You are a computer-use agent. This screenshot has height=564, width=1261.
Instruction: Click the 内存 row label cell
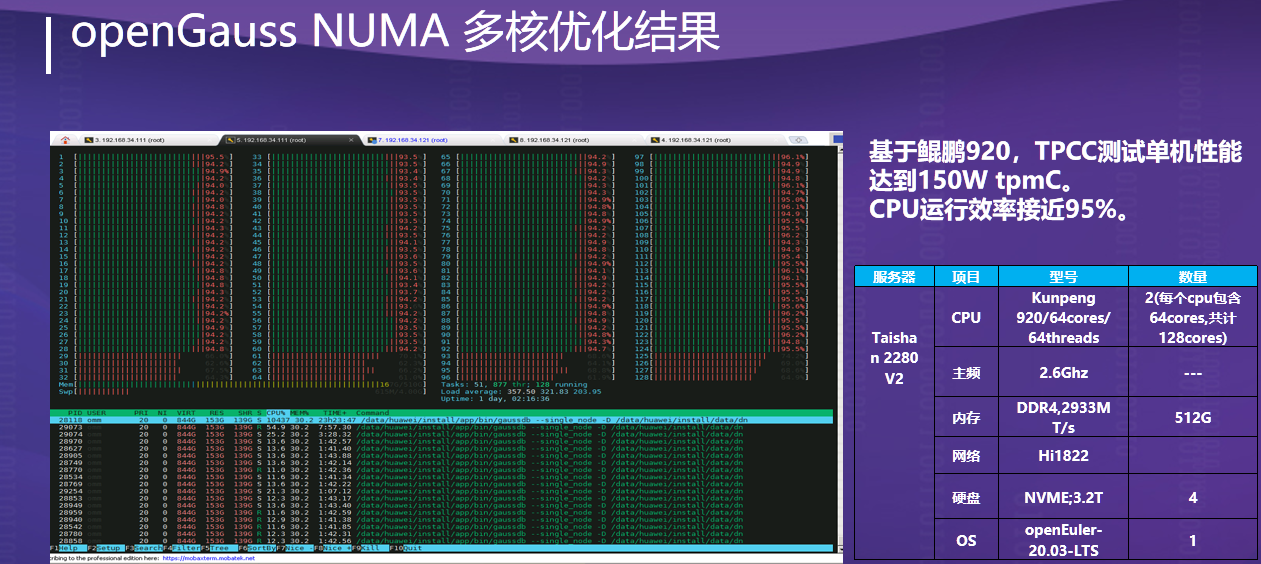966,418
